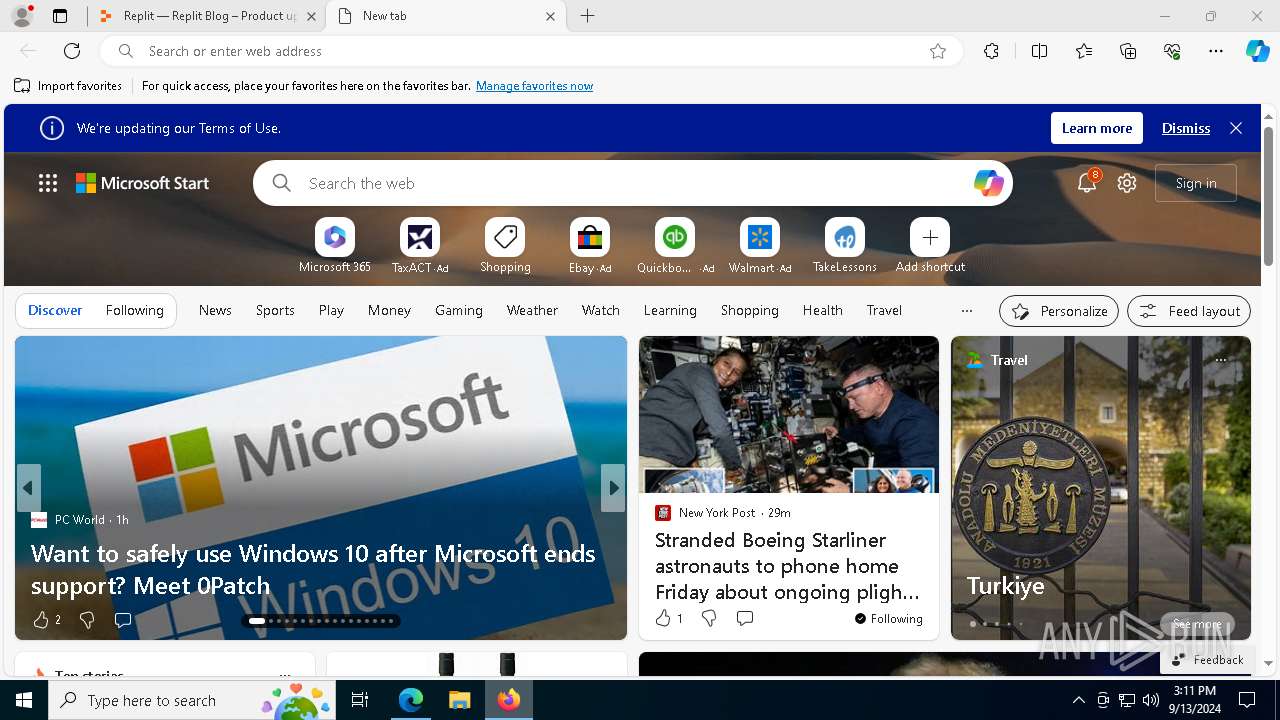The image size is (1280, 720).
Task: Open File Explorer from the taskbar
Action: click(x=459, y=700)
